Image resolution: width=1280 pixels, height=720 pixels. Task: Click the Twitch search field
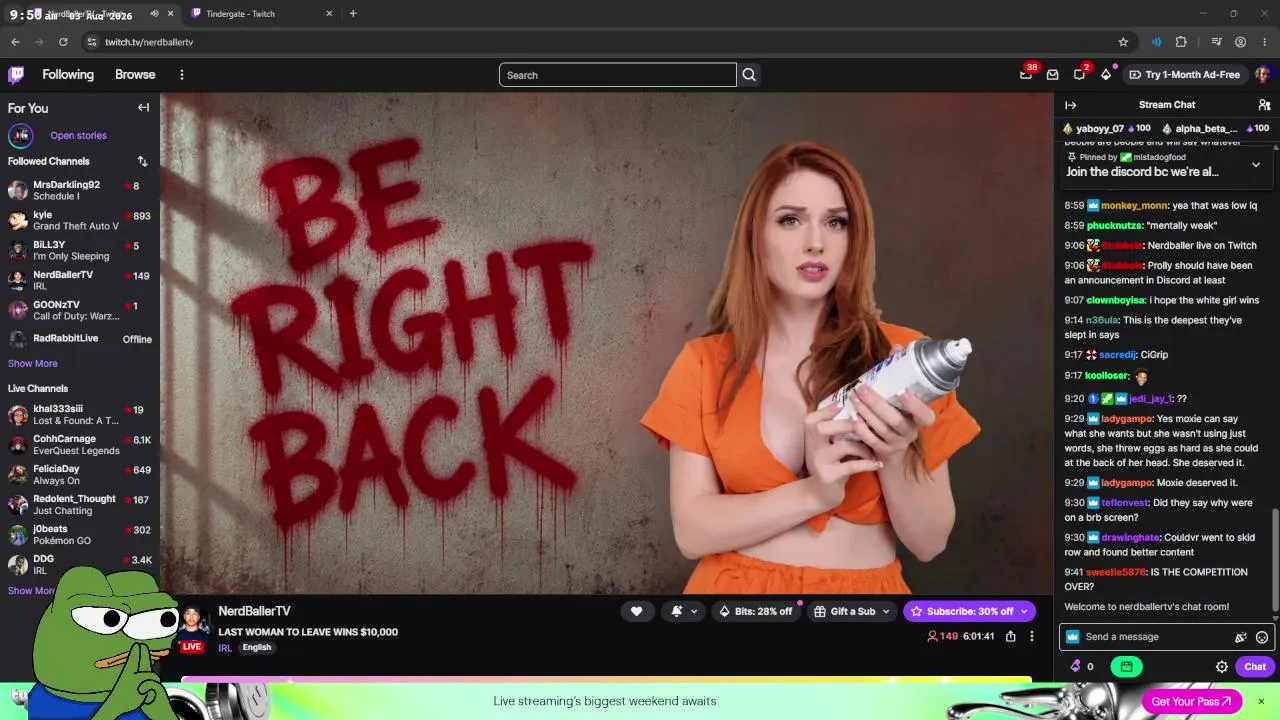tap(618, 75)
